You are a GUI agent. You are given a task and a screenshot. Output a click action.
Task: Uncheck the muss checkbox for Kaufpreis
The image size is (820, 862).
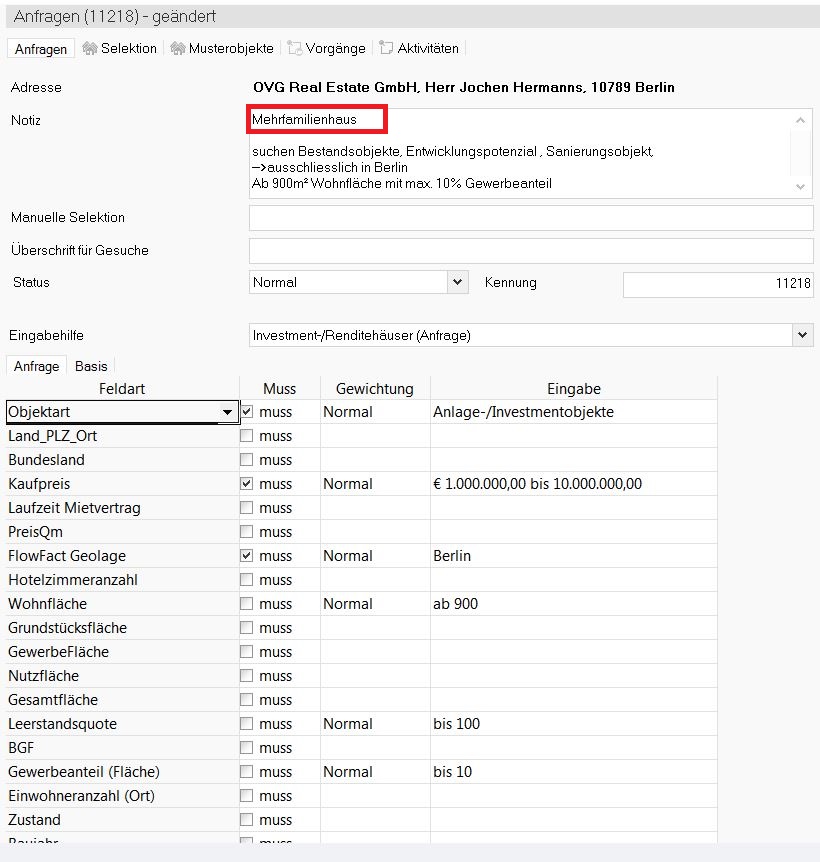tap(247, 484)
